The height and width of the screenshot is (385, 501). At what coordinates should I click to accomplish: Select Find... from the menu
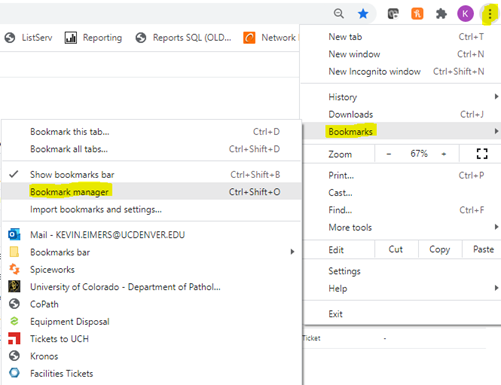coord(402,210)
